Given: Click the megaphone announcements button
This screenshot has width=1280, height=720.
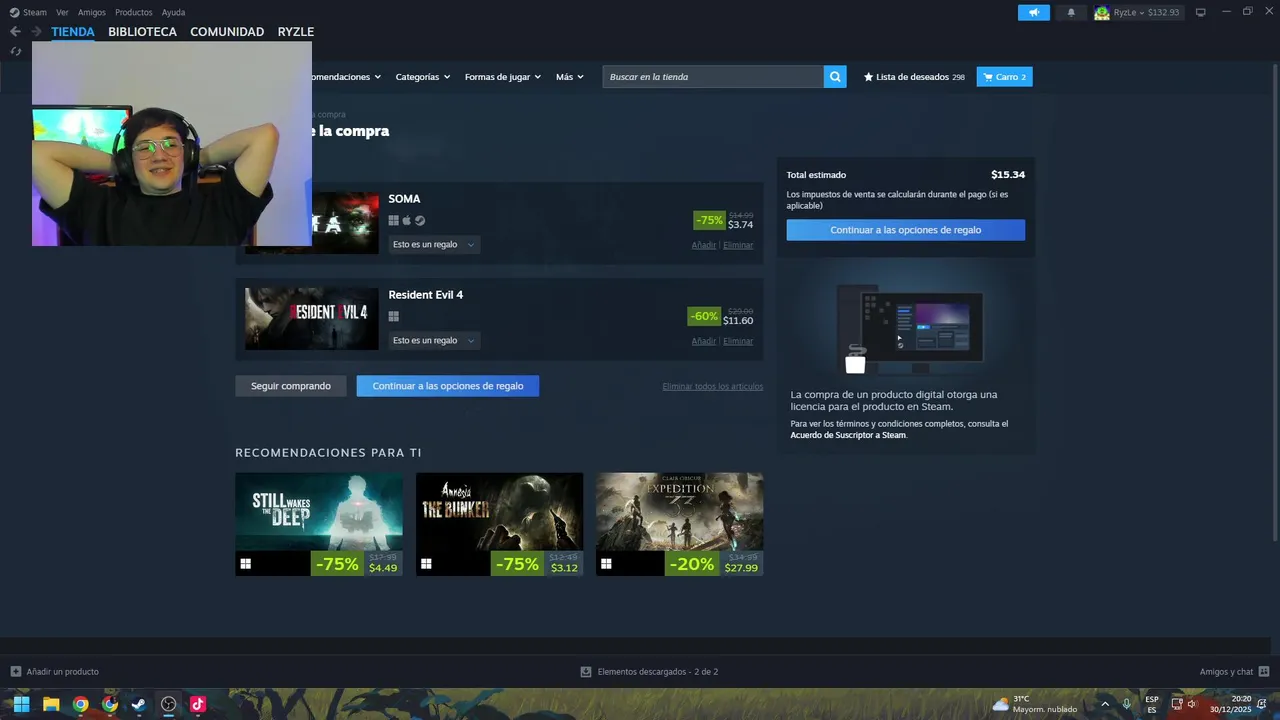Looking at the screenshot, I should (1034, 12).
